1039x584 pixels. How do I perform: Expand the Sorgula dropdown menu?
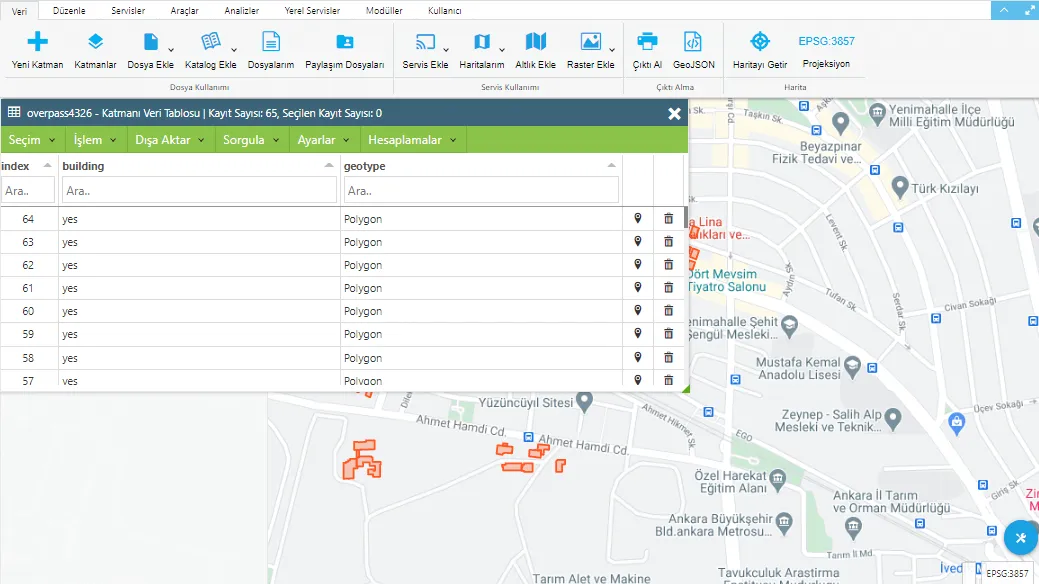pos(251,140)
